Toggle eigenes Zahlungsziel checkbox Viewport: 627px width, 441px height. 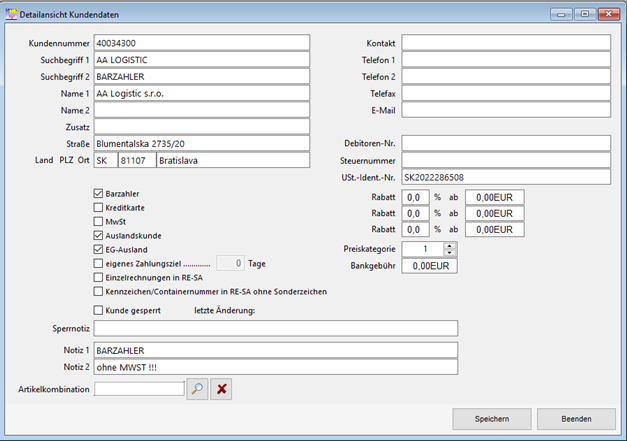97,263
